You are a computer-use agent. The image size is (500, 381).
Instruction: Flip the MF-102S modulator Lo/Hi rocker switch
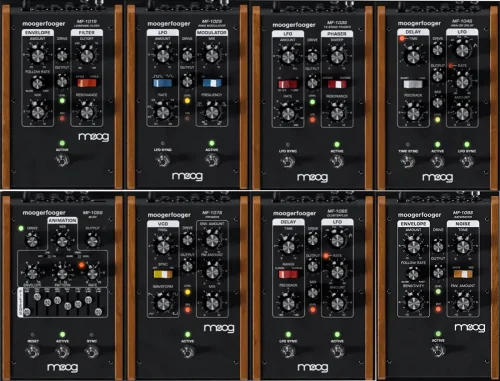pos(212,83)
